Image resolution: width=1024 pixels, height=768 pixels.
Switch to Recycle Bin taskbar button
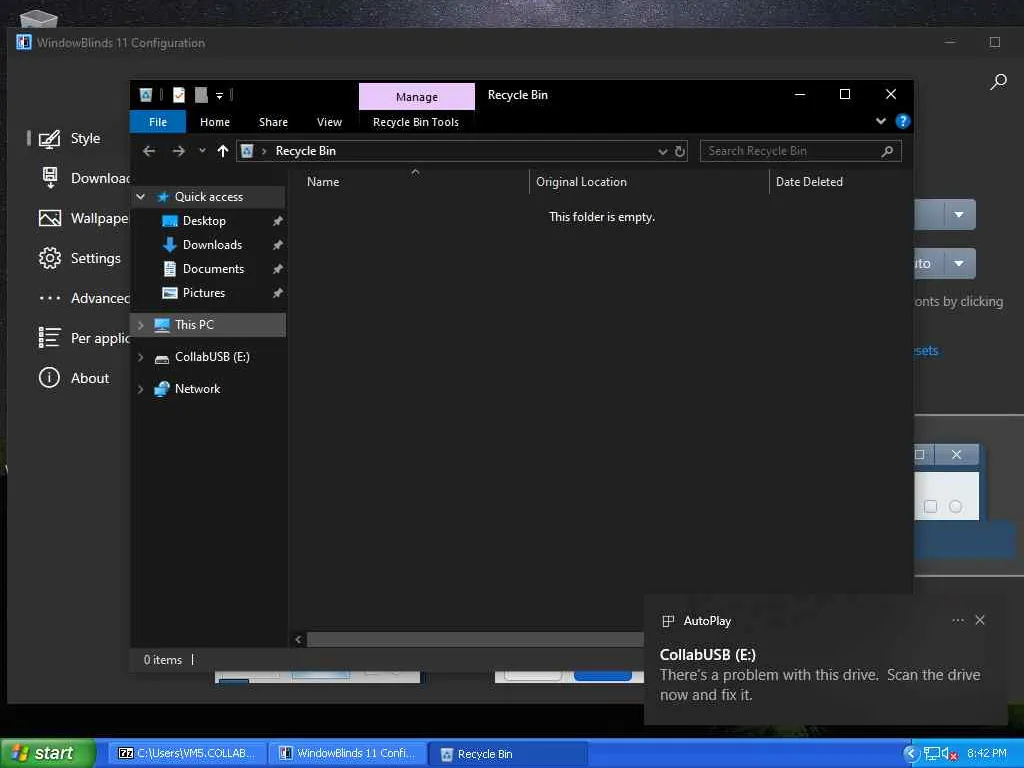pyautogui.click(x=508, y=754)
